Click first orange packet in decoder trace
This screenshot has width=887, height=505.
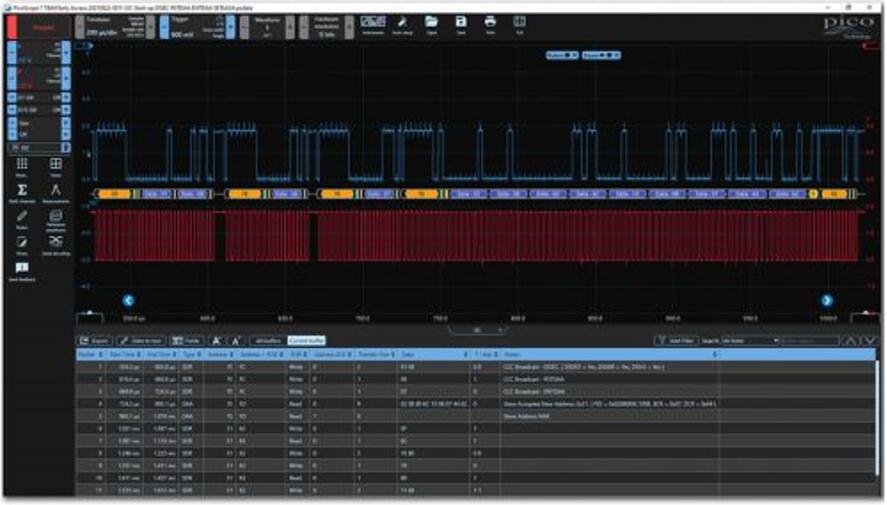pos(115,194)
